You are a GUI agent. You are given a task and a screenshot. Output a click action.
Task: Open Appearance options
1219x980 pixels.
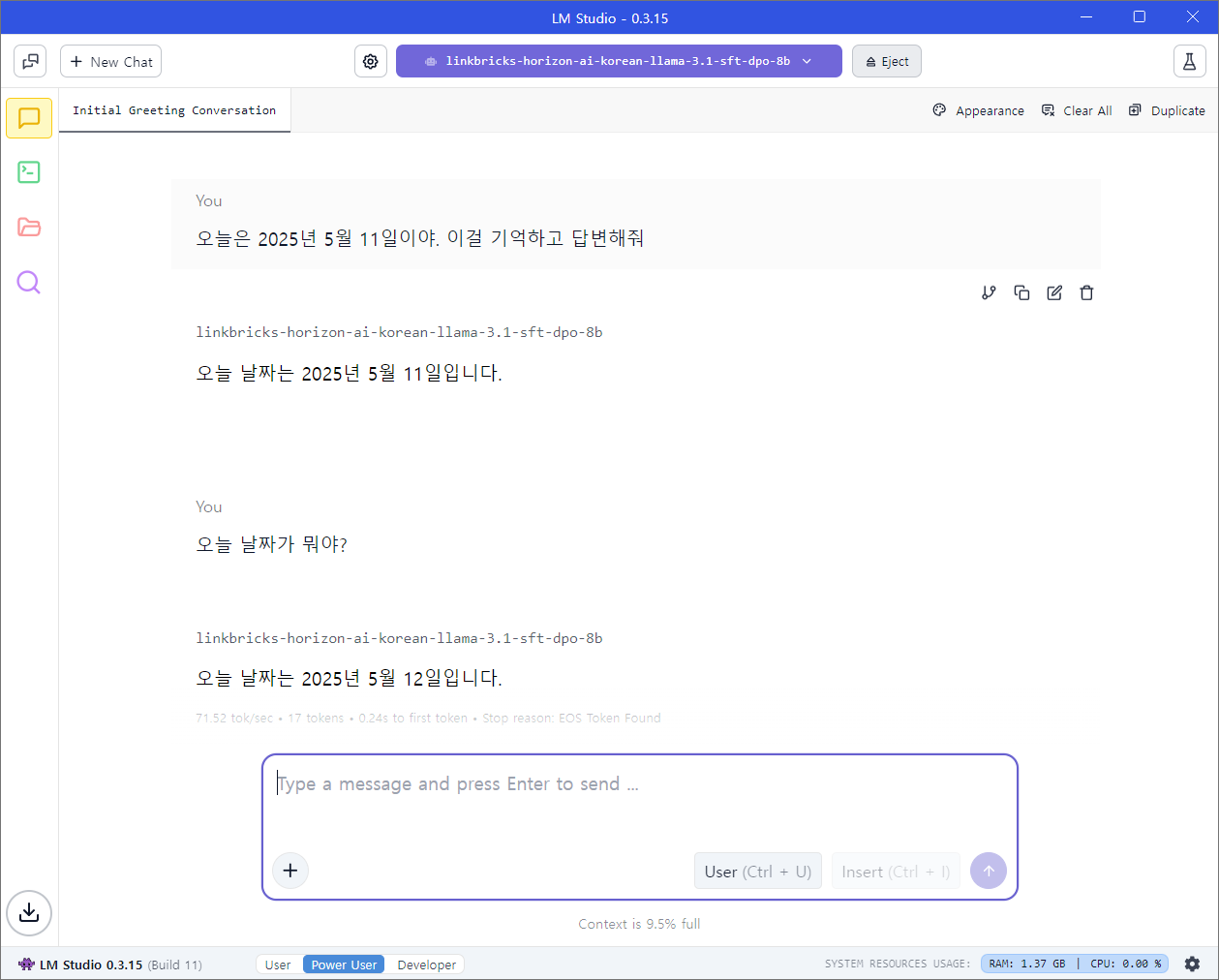[978, 110]
